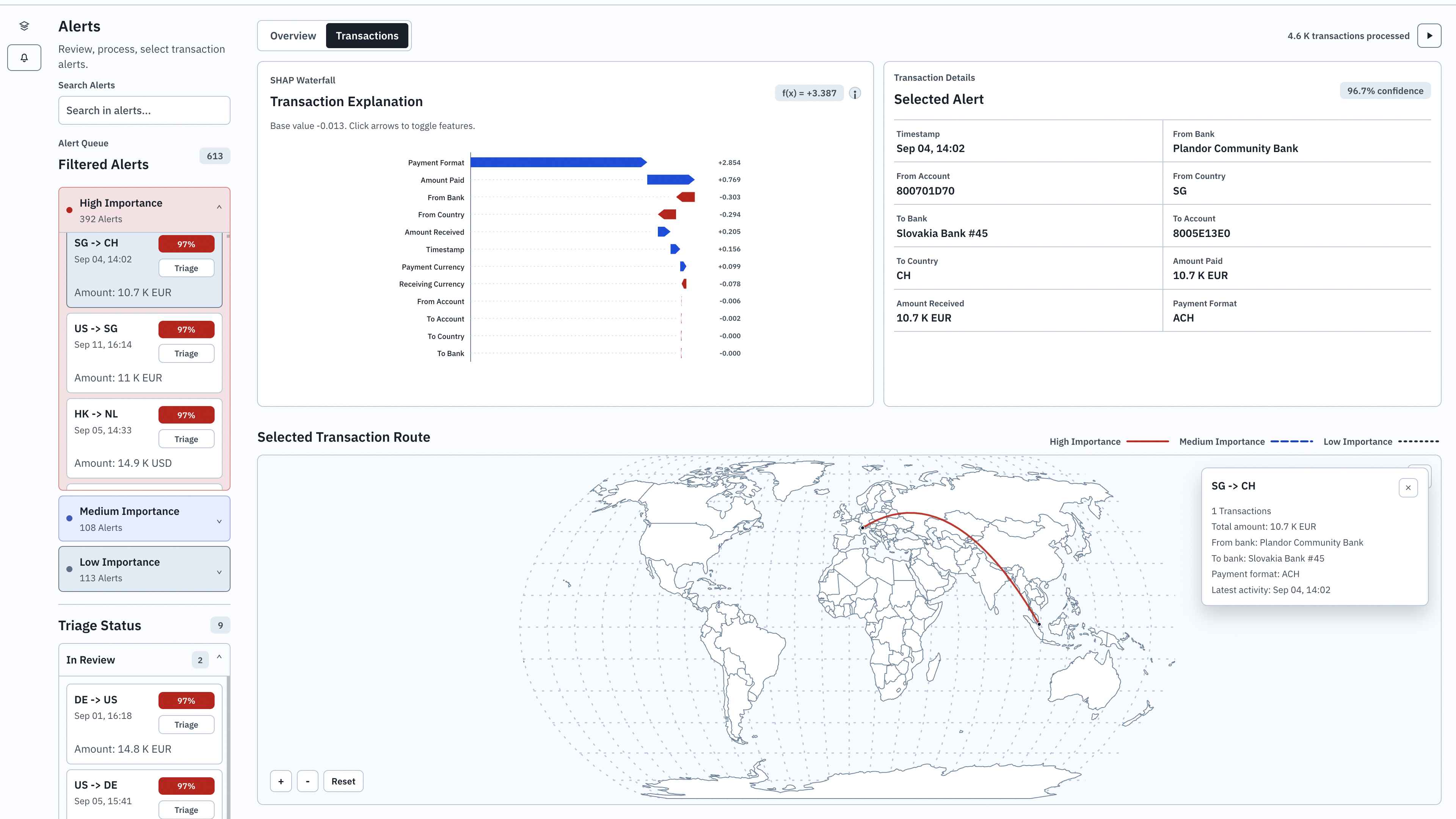Collapse the High Importance alerts group
Image resolution: width=1456 pixels, height=819 pixels.
click(x=144, y=210)
